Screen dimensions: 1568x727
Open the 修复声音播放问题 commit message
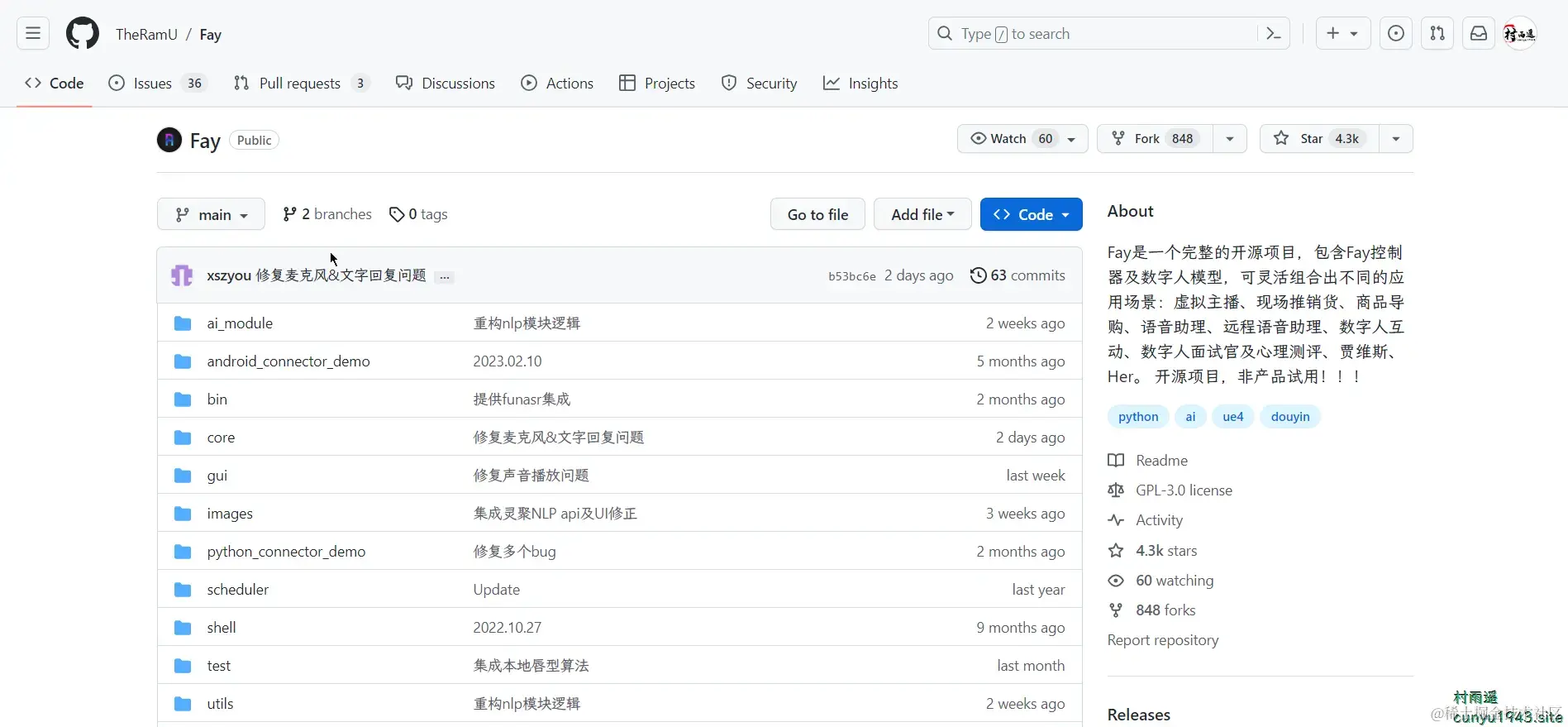[531, 476]
